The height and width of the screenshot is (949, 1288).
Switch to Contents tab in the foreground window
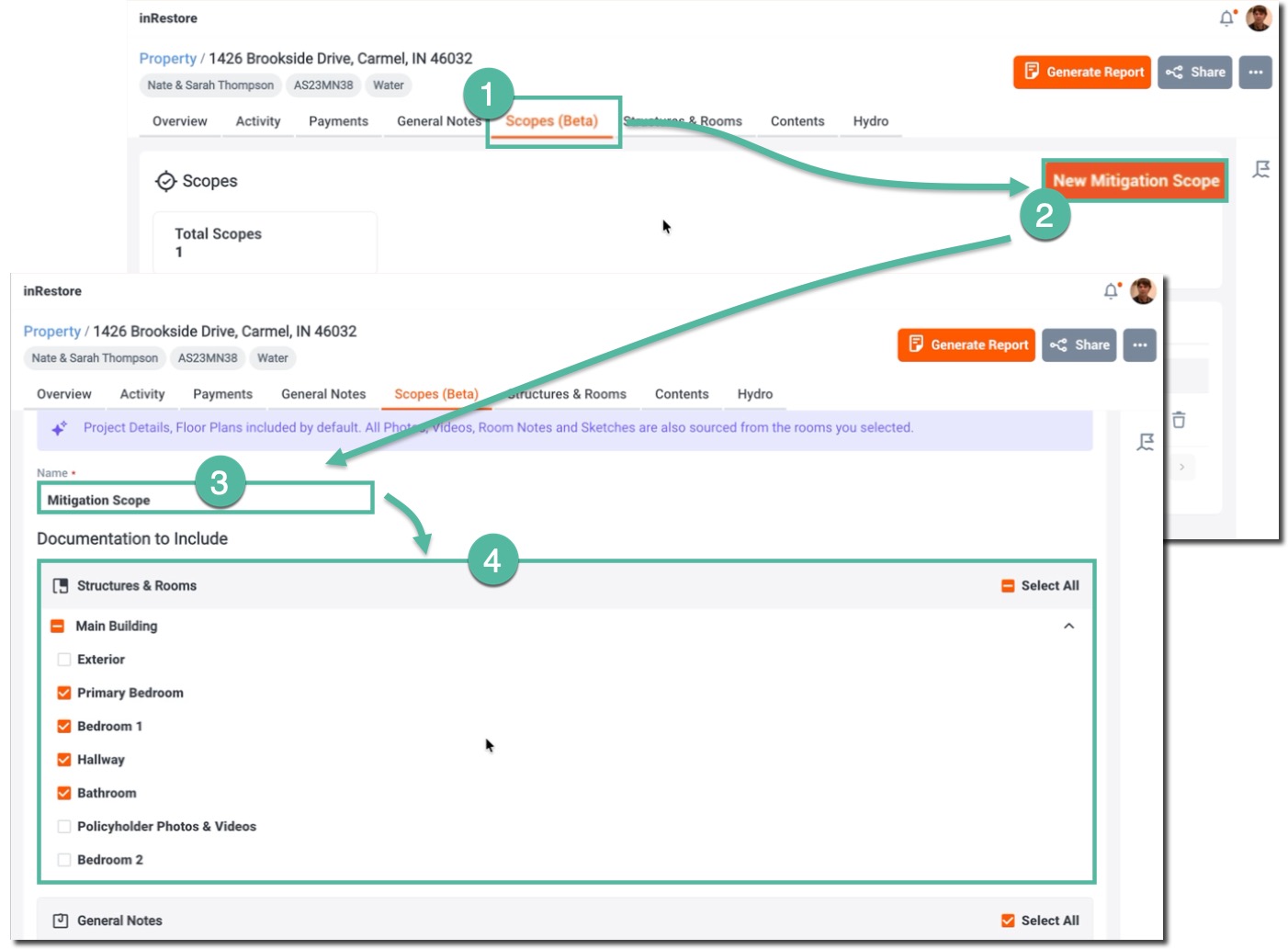681,394
